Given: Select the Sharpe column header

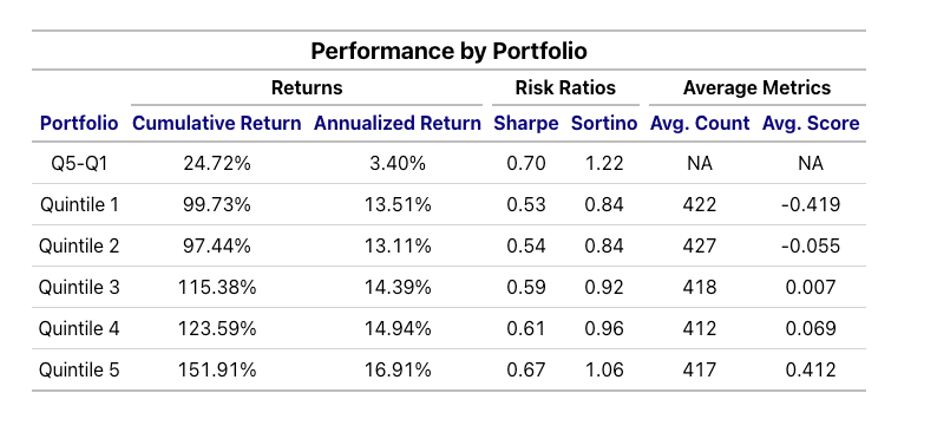Looking at the screenshot, I should pos(526,124).
